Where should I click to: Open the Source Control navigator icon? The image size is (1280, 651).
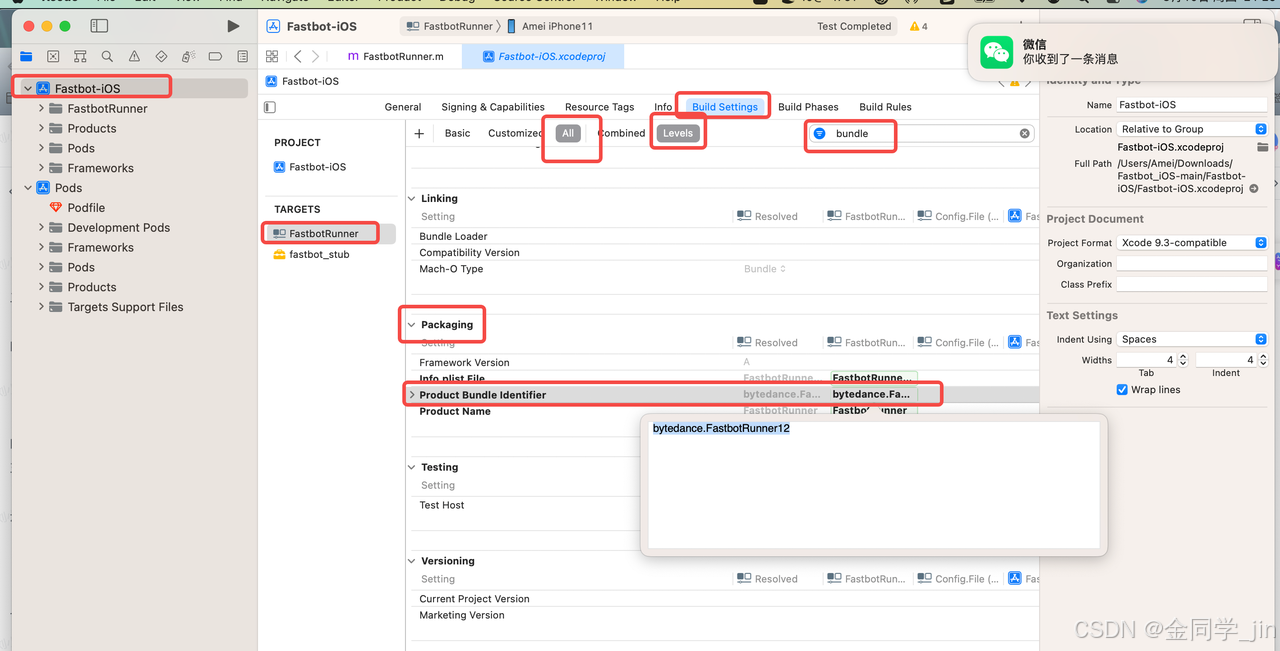(53, 57)
